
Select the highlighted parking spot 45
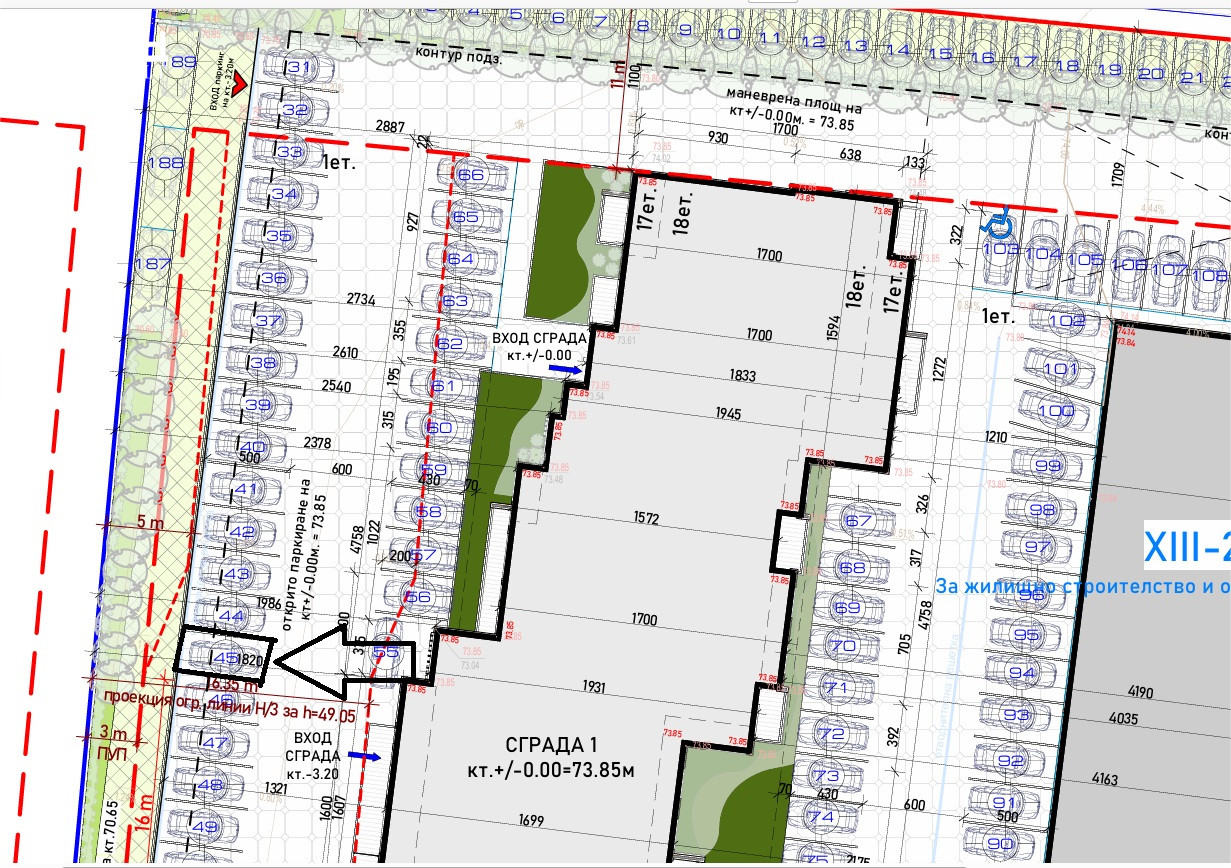click(x=225, y=657)
